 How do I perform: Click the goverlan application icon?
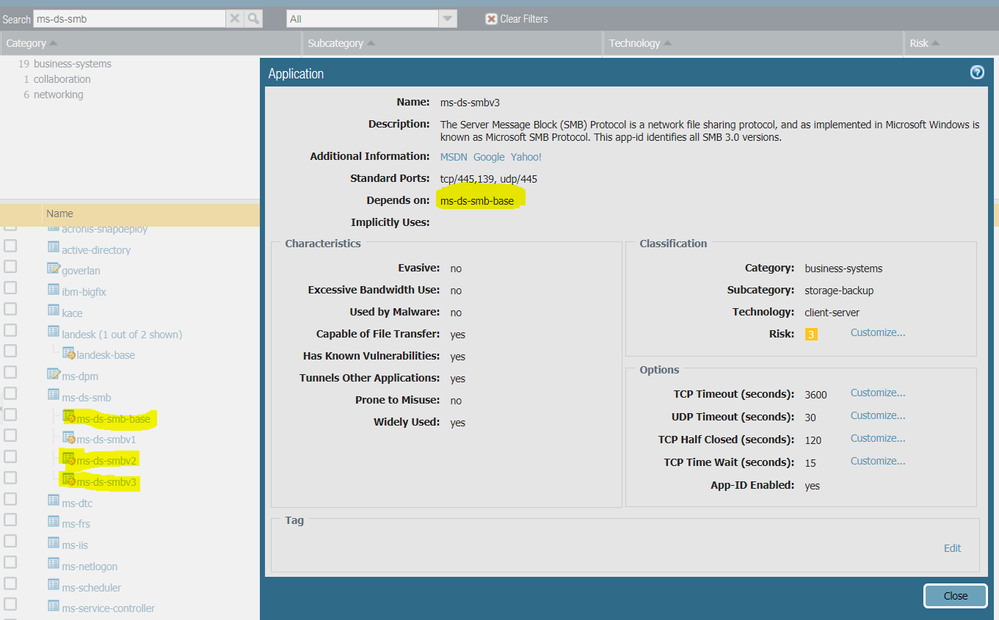(x=54, y=269)
